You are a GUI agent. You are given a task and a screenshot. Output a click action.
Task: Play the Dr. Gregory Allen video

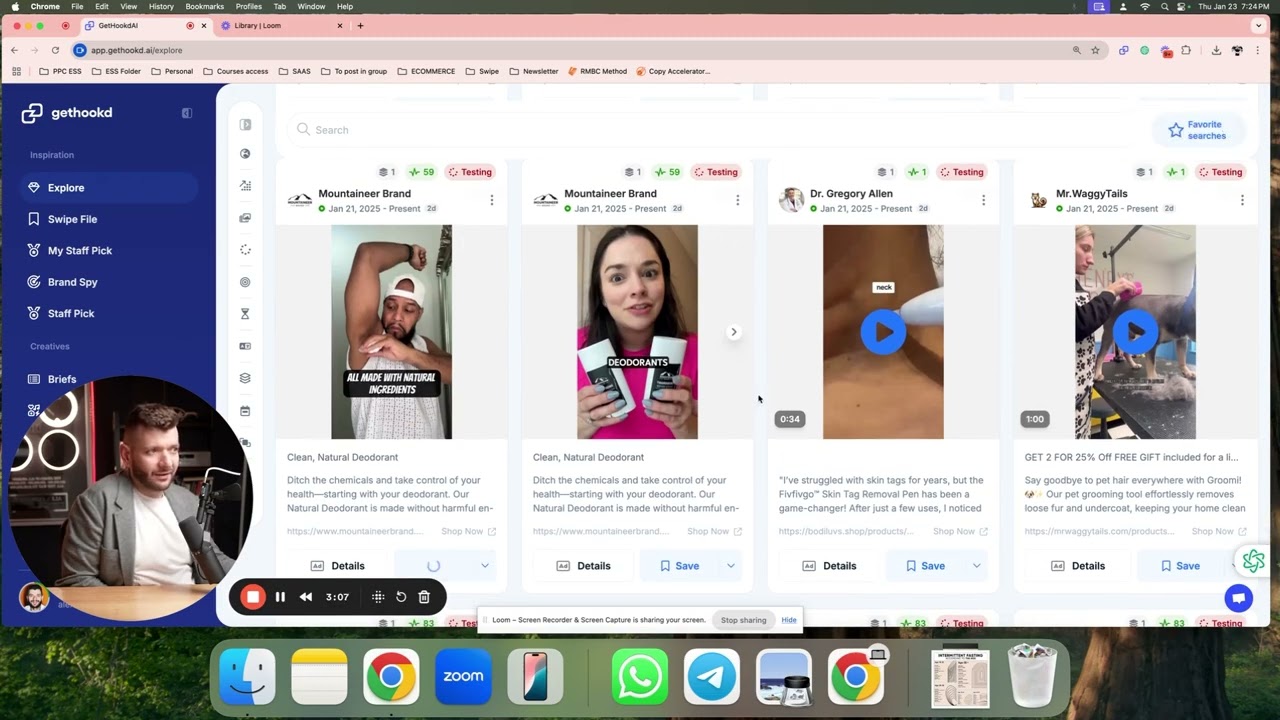(883, 332)
